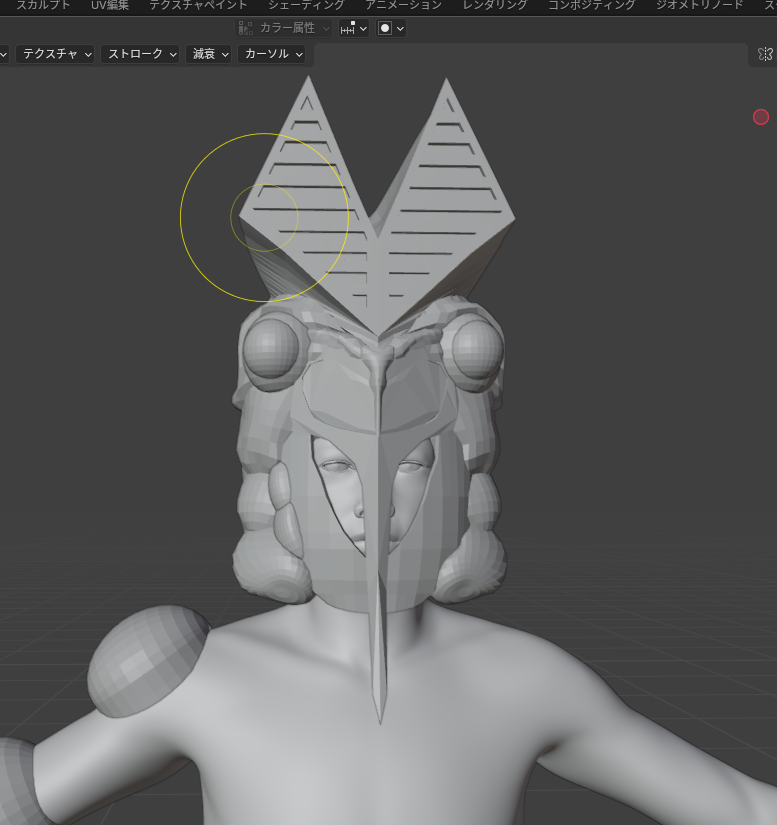The image size is (777, 825).
Task: Open the ジオメトリノード workspace tab
Action: [x=699, y=5]
